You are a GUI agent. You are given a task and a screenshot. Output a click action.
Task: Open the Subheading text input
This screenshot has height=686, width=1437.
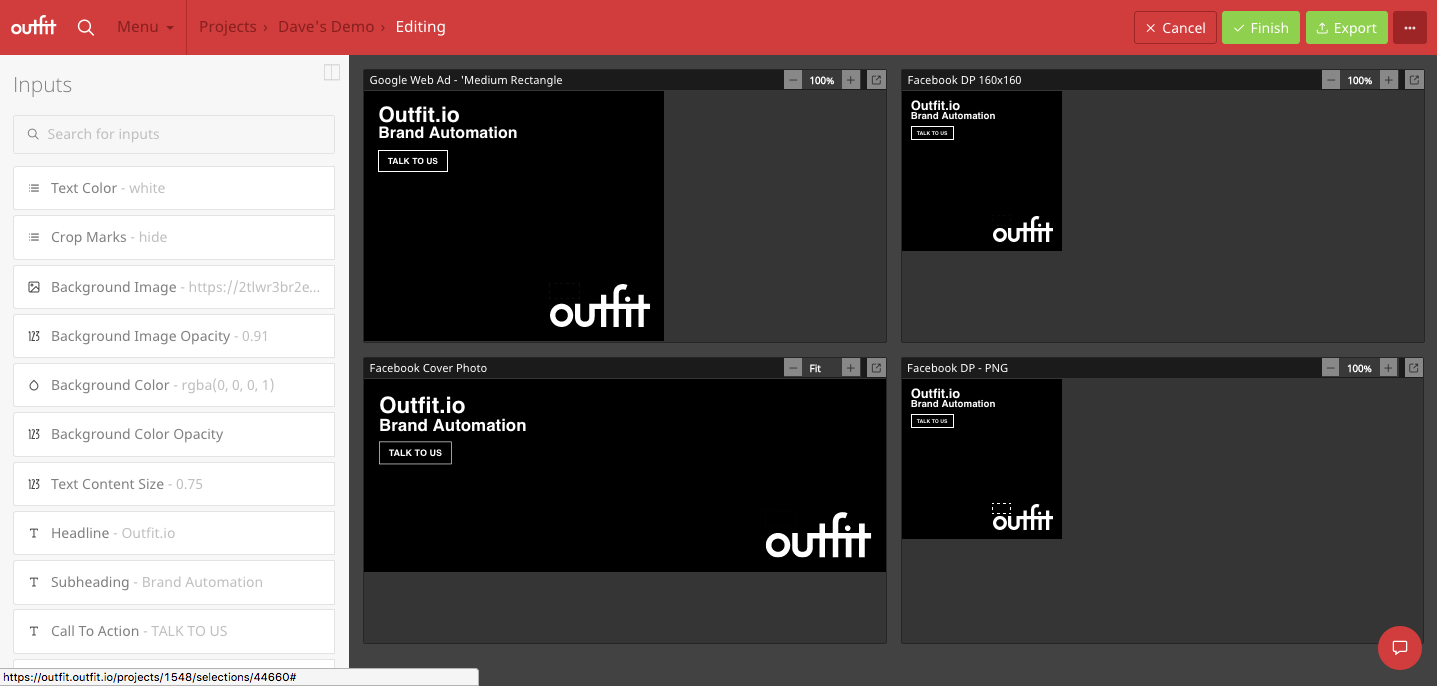coord(174,582)
